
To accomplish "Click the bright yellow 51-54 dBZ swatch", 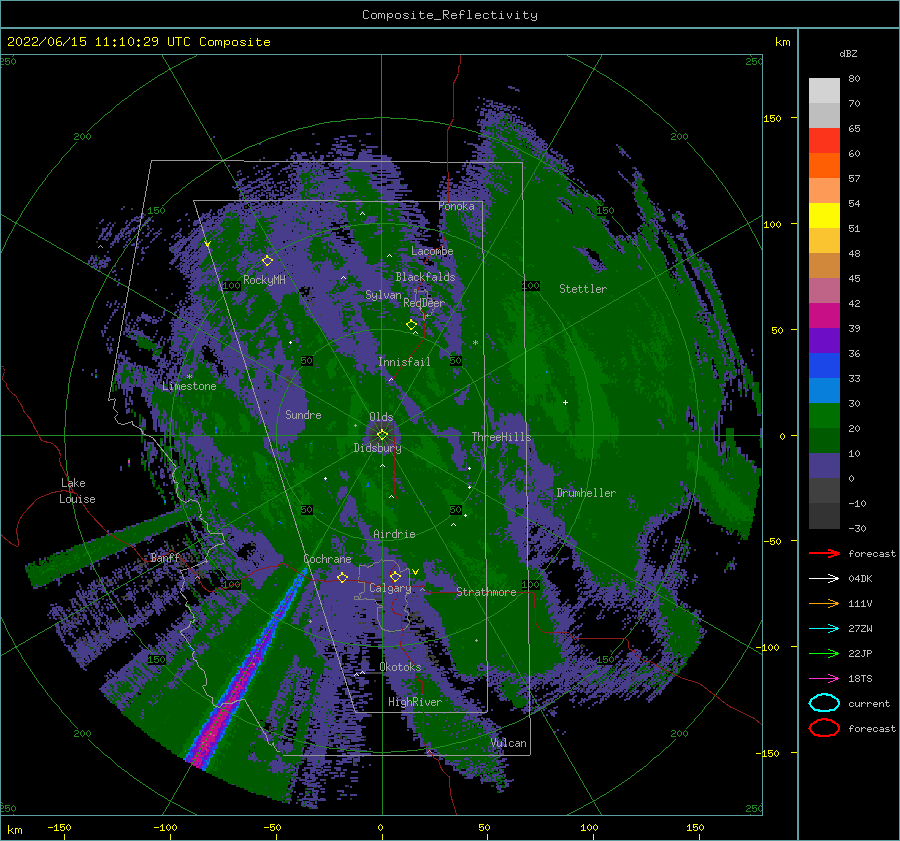I will pos(824,216).
